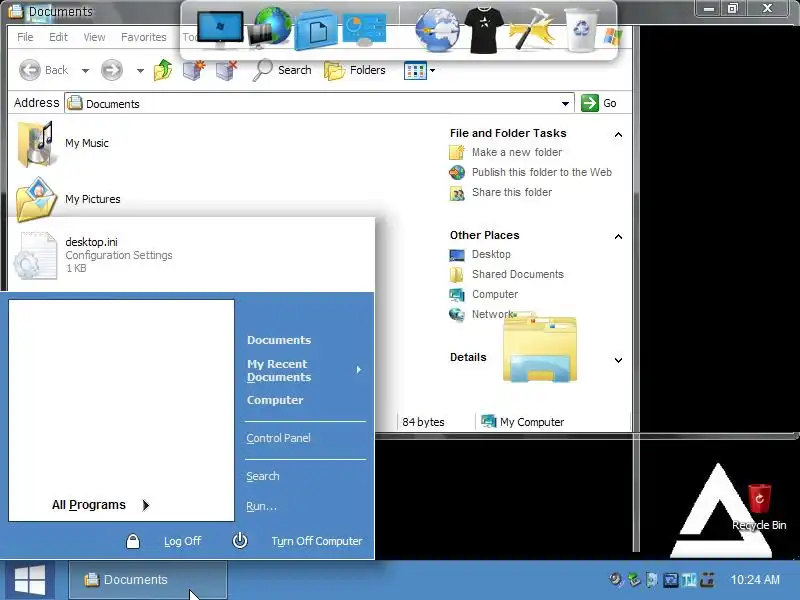Open the Views dropdown arrow
Image resolution: width=800 pixels, height=600 pixels.
(433, 70)
